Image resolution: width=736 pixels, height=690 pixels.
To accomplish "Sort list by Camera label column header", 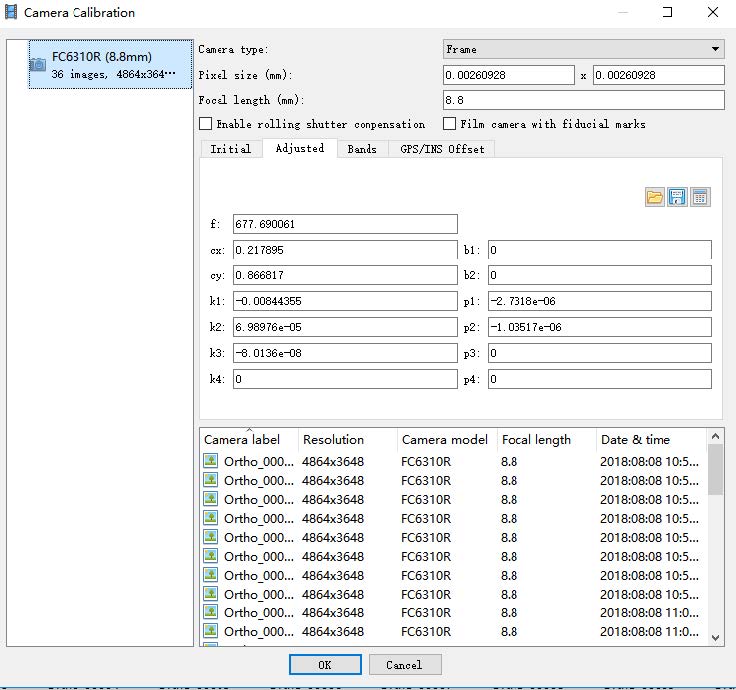I will point(242,440).
